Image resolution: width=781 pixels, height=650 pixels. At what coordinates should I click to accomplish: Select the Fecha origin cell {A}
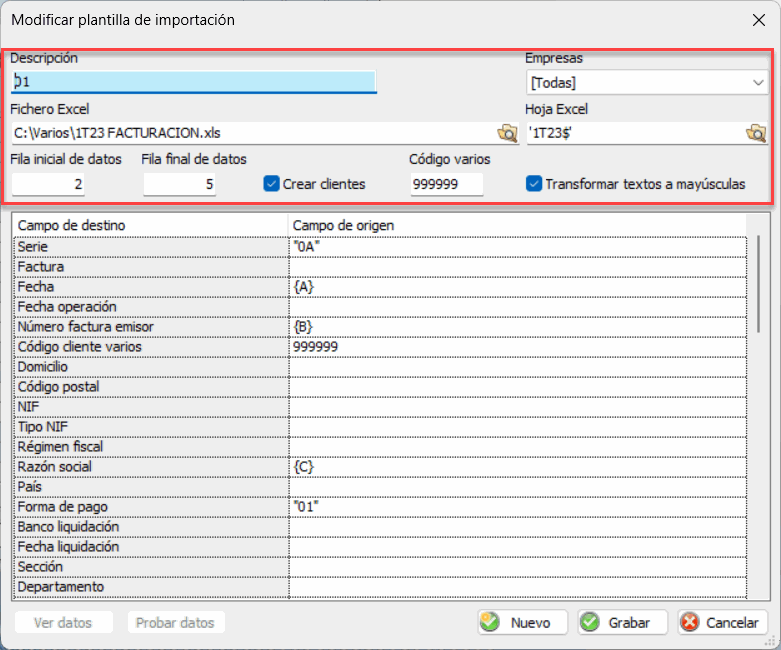click(518, 287)
